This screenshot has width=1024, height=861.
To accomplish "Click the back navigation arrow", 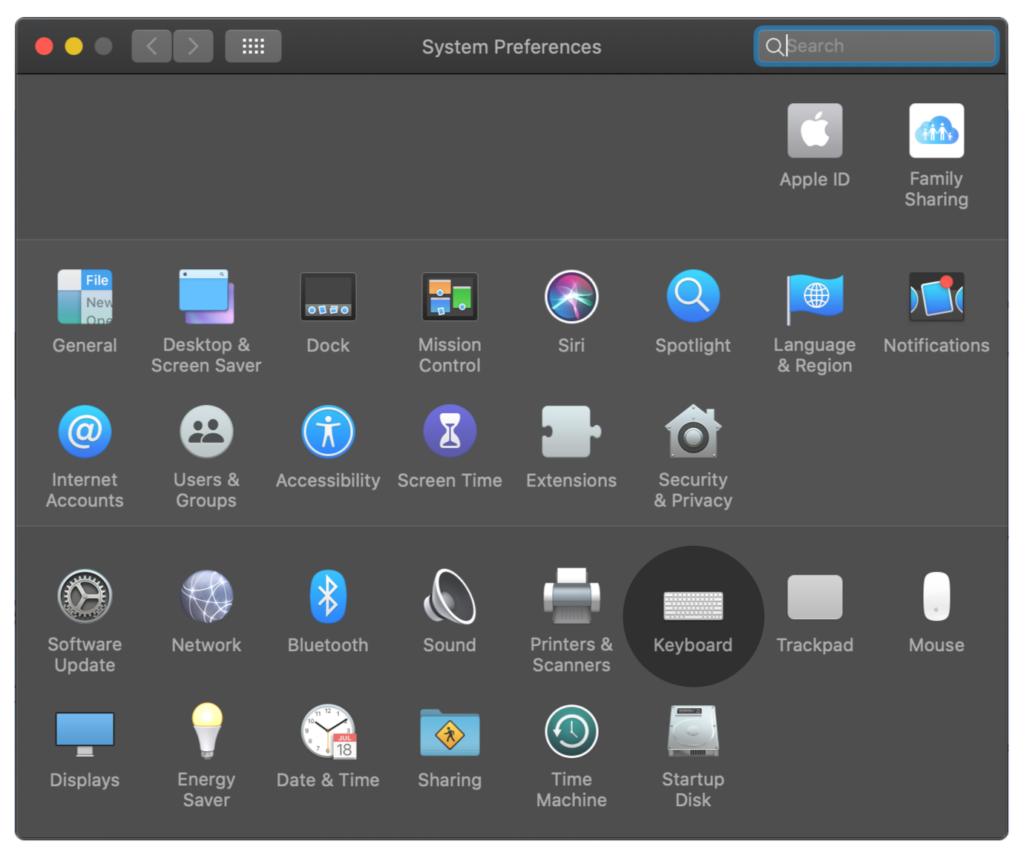I will (x=151, y=46).
